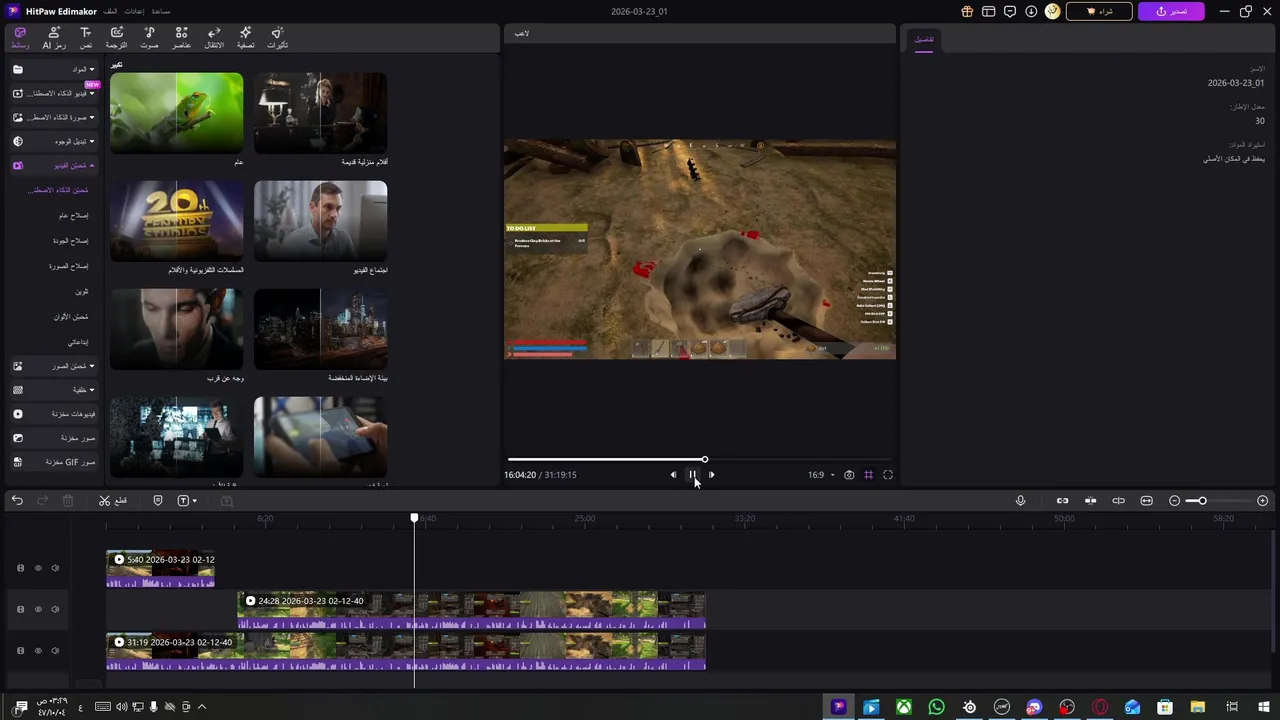Click the timeline zoom slider track
This screenshot has height=720, width=1280.
click(x=1218, y=500)
